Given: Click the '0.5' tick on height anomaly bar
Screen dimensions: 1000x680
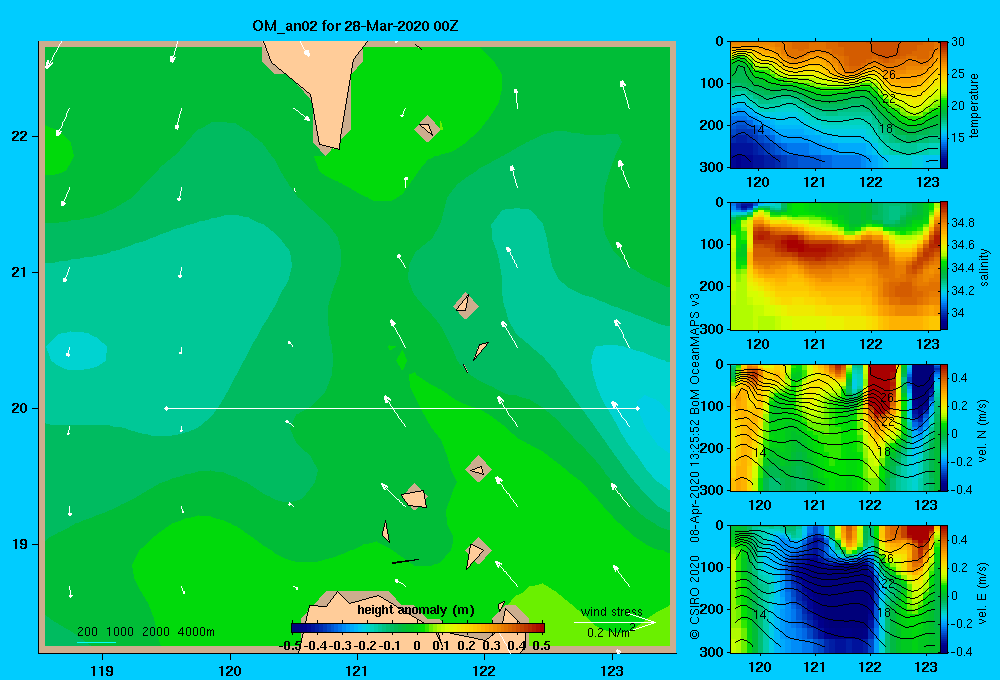Looking at the screenshot, I should 541,646.
